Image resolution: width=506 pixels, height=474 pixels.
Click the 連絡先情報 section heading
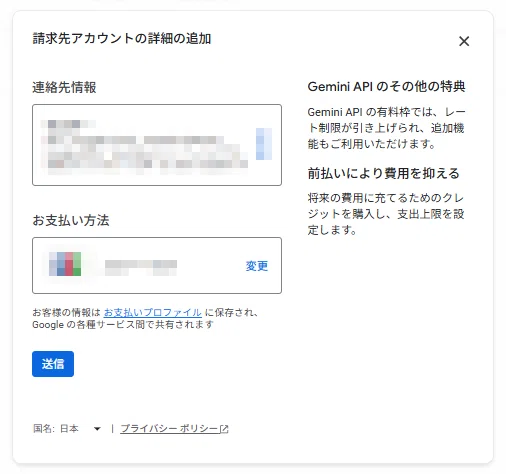tap(64, 87)
